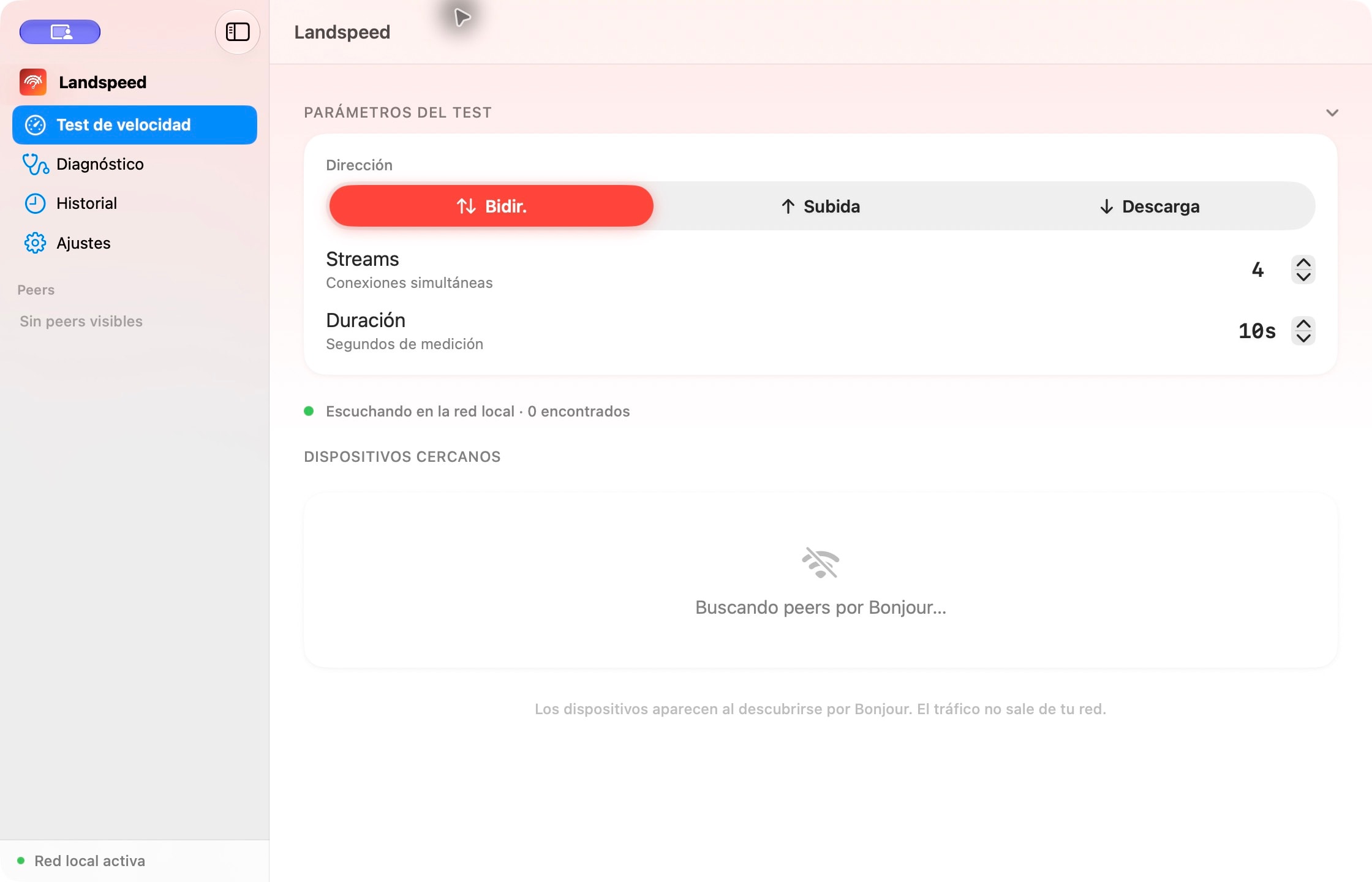Screen dimensions: 1372x882
Task: Select the Subida direction option
Action: tap(820, 206)
